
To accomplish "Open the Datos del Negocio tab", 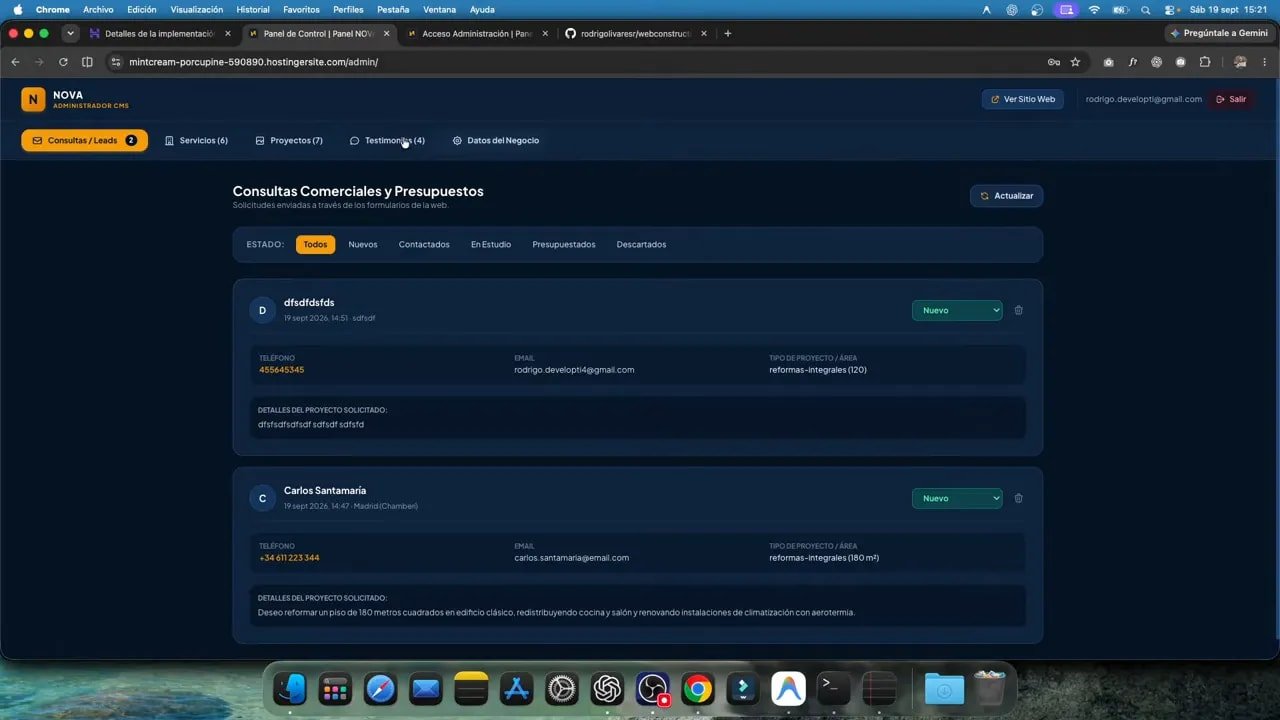I will point(496,141).
